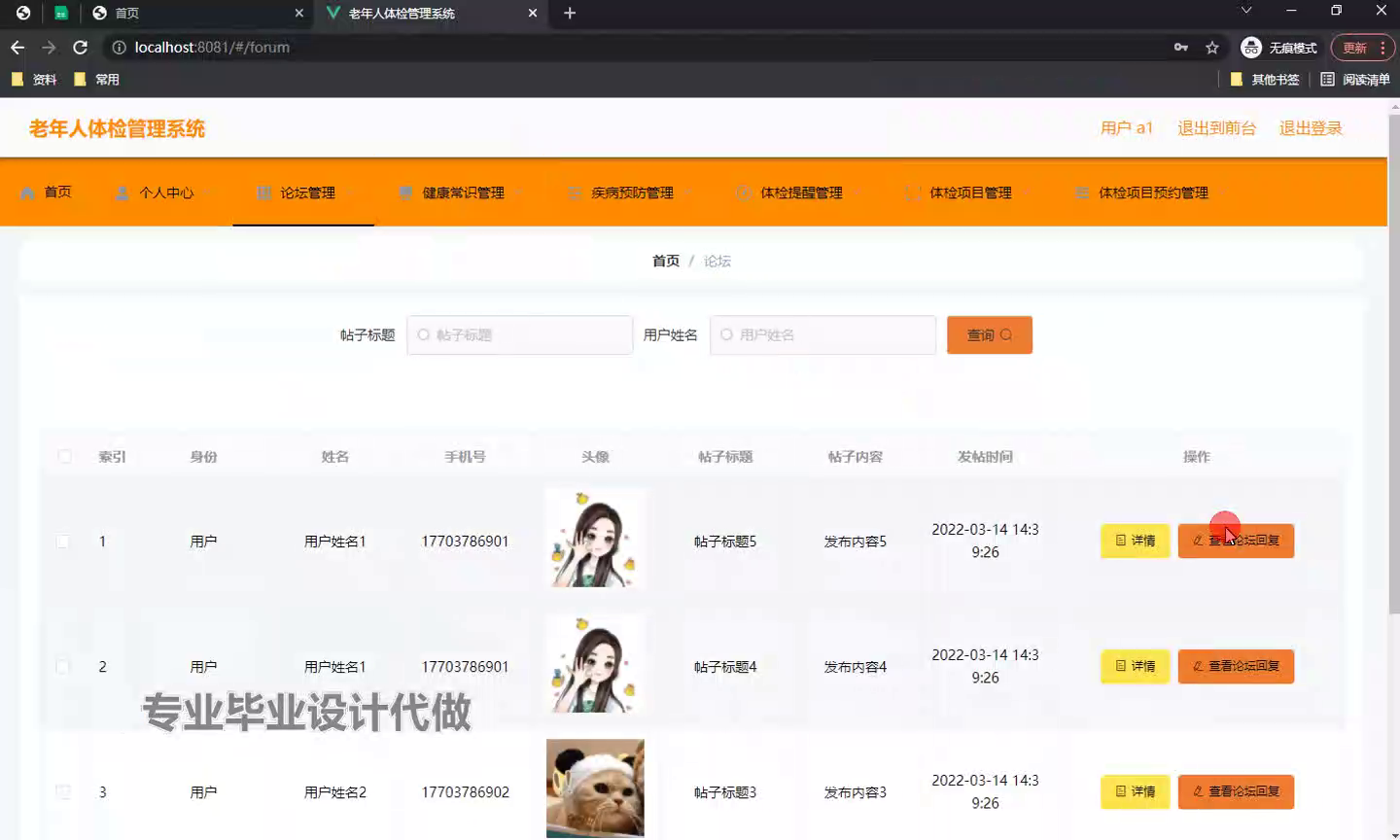The width and height of the screenshot is (1400, 840).
Task: Bookmark this page with the star icon
Action: pos(1211,47)
